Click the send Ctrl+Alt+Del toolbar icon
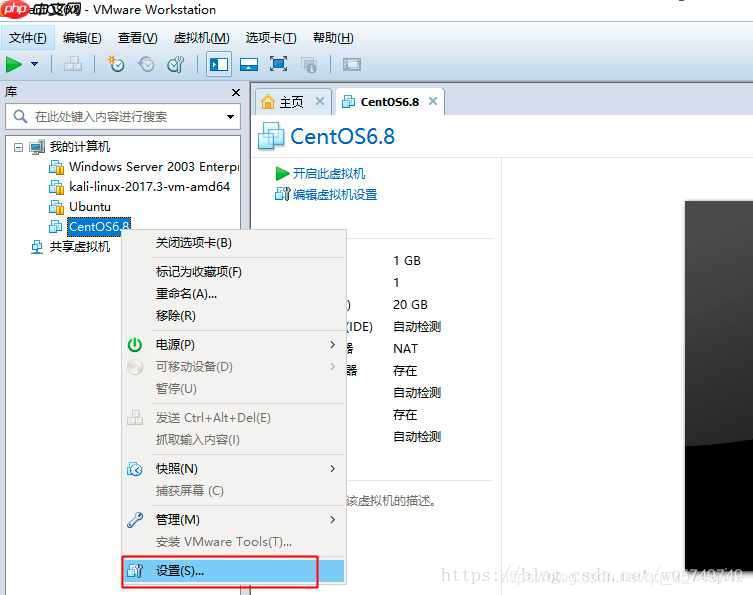 tap(73, 64)
